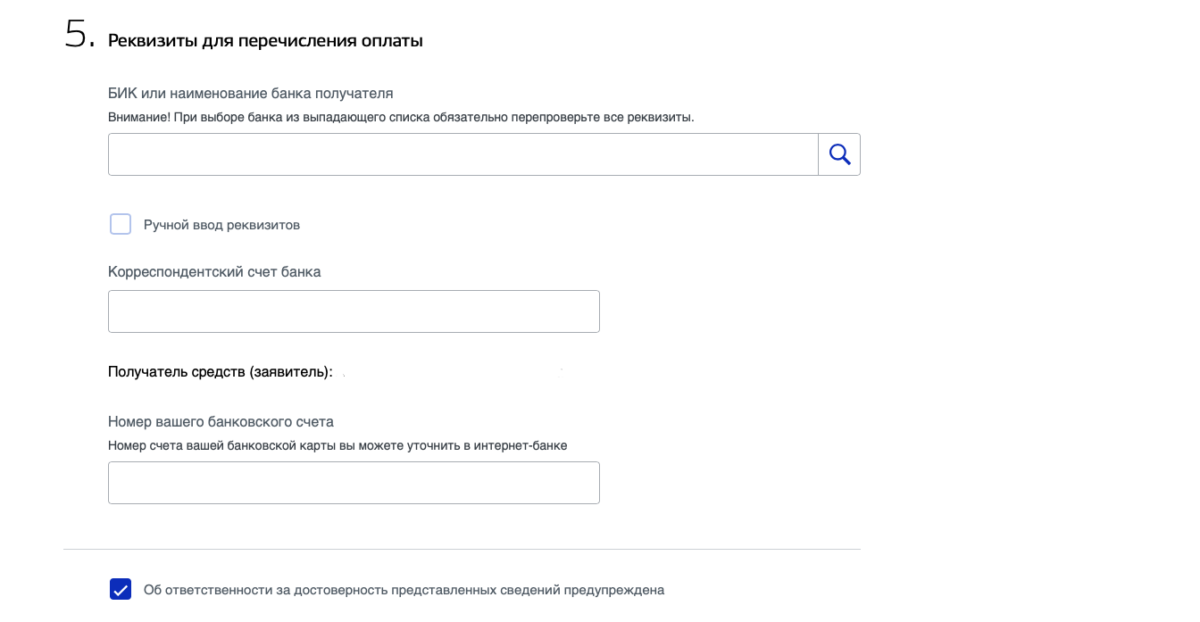Uncheck the responsibility acknowledgement checkbox

120,589
